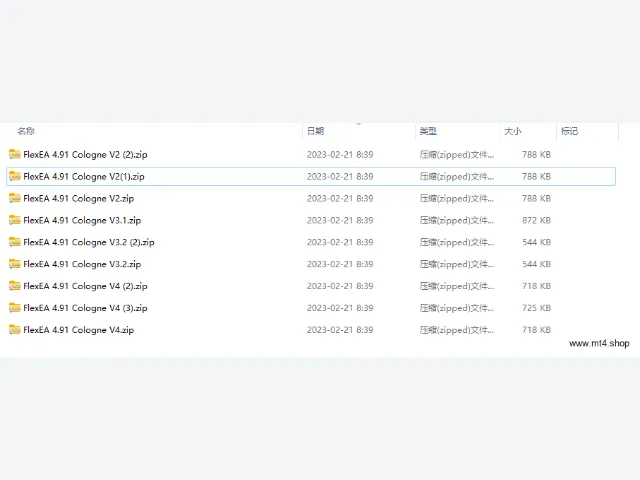
Task: Click the date of Cologne V3.1.zip
Action: (340, 220)
